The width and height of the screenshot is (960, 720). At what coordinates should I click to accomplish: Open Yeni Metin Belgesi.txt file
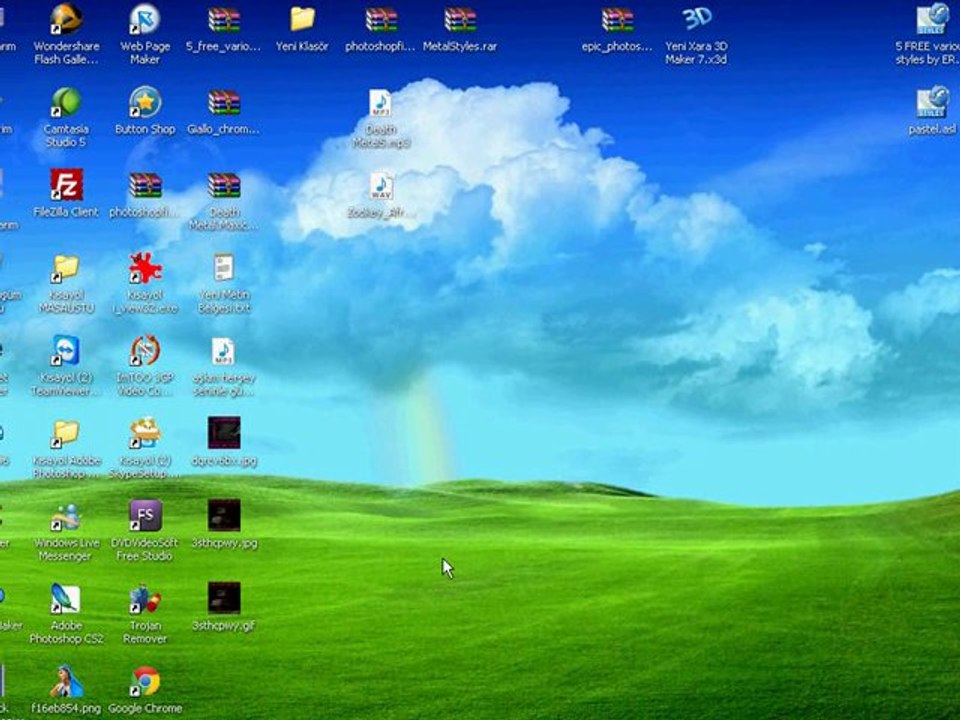(224, 268)
